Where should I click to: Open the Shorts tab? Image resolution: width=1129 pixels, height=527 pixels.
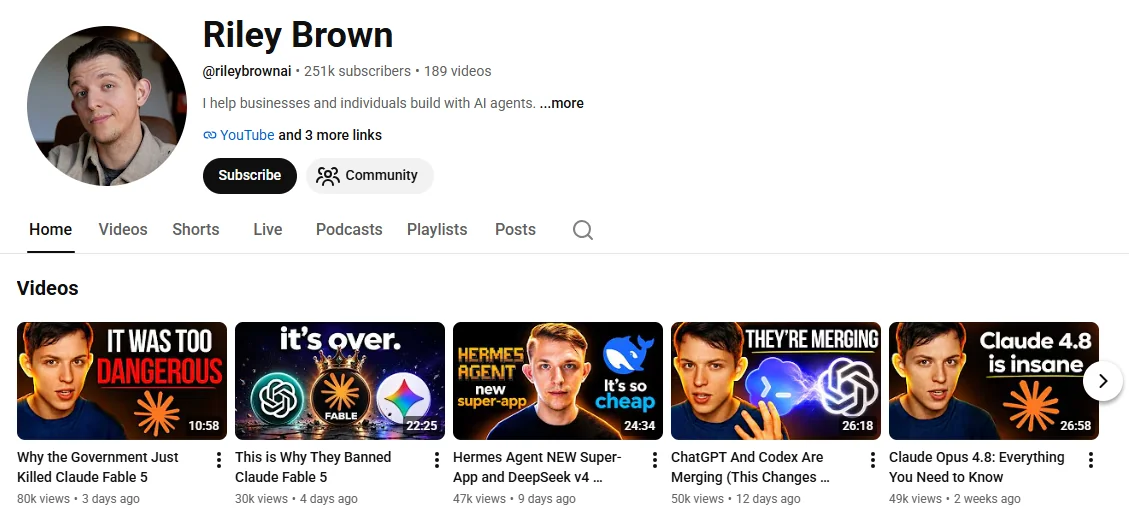coord(196,230)
